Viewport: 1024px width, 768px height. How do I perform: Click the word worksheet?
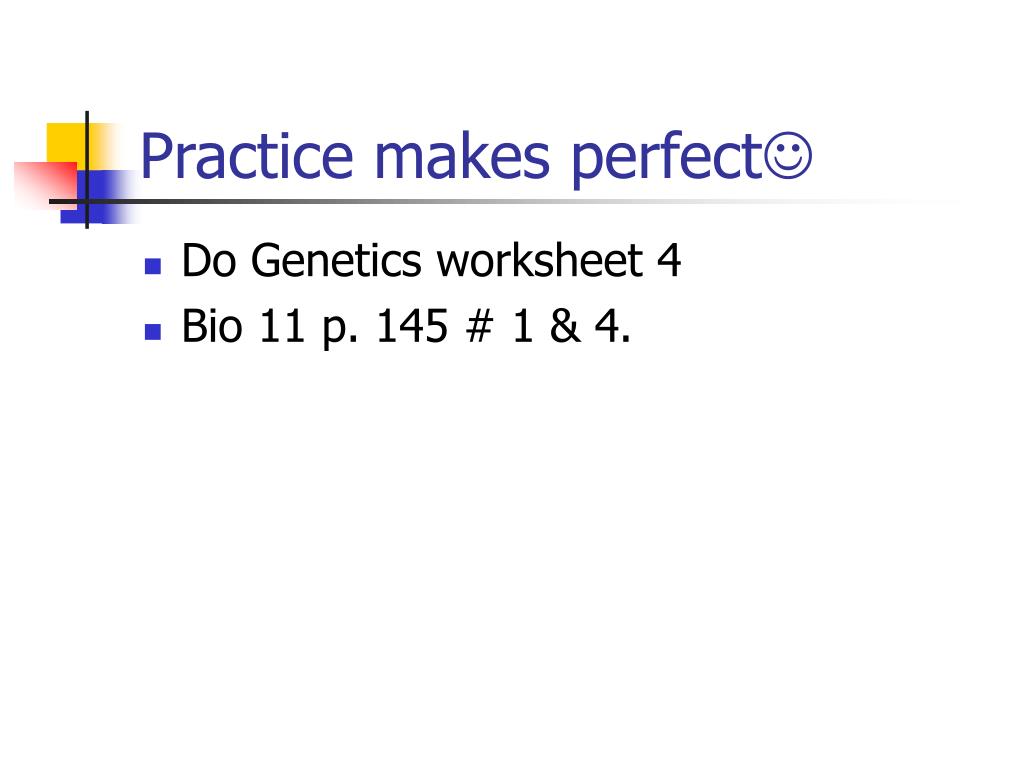click(540, 261)
